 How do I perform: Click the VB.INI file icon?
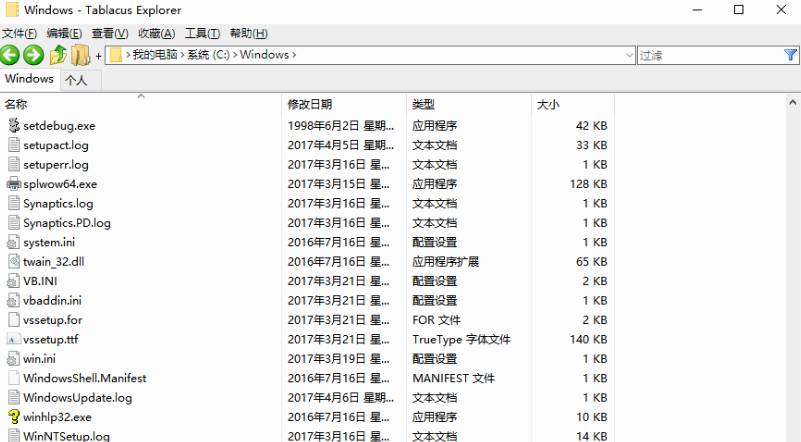pyautogui.click(x=14, y=281)
